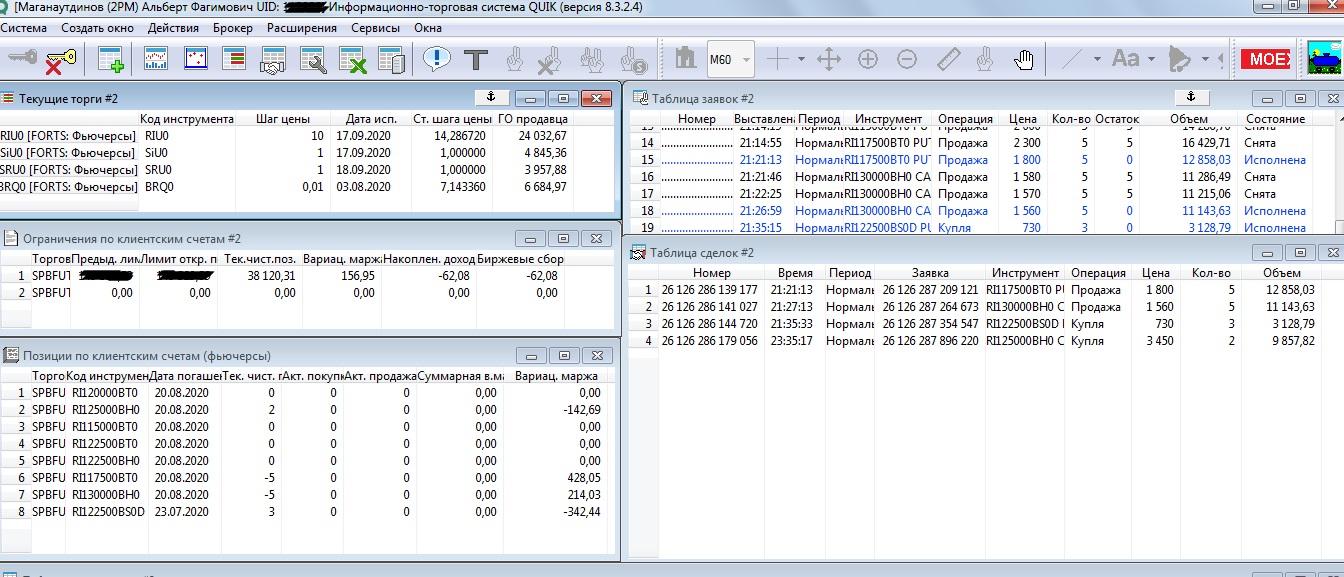
Task: Expand the Aa text tool dropdown arrow
Action: point(1149,60)
